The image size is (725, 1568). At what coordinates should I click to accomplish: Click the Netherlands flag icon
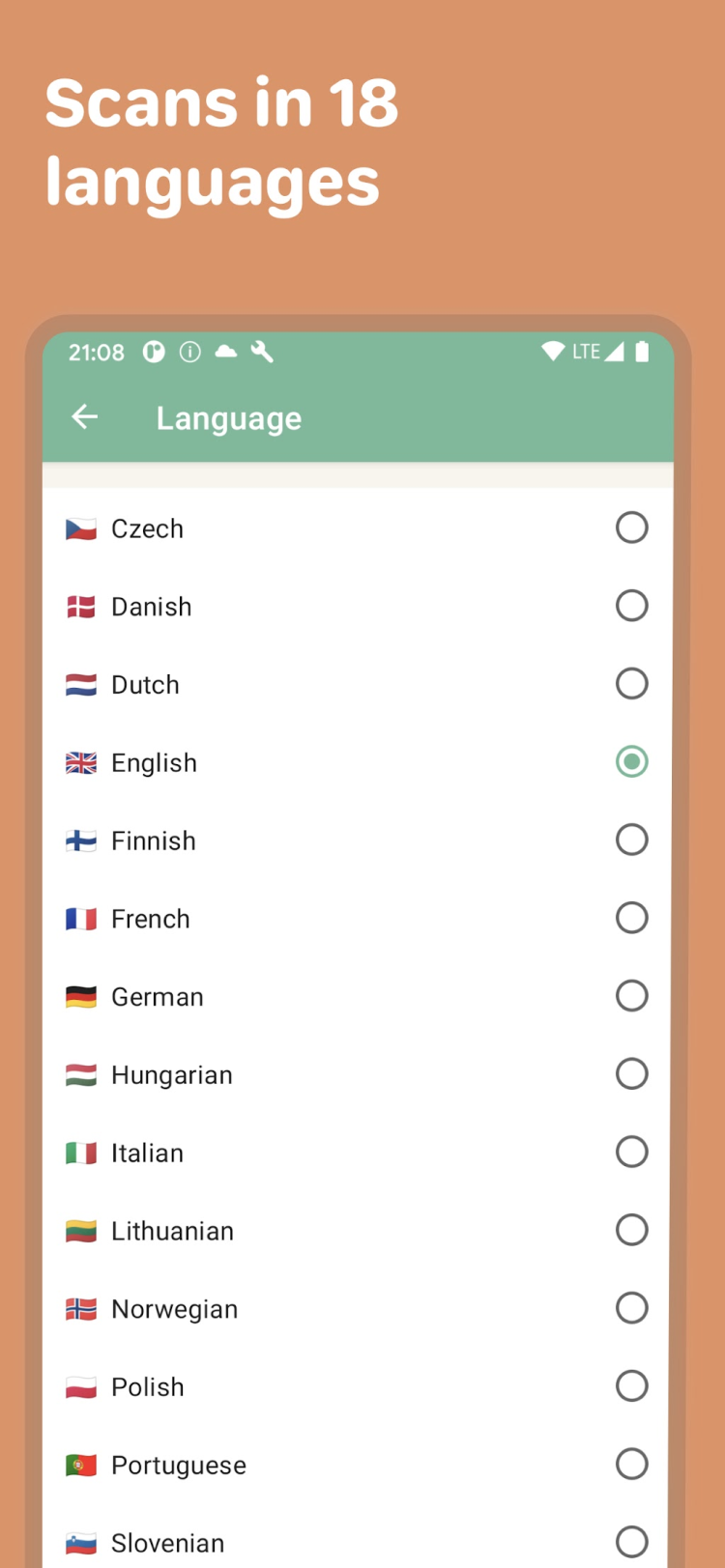[x=81, y=685]
